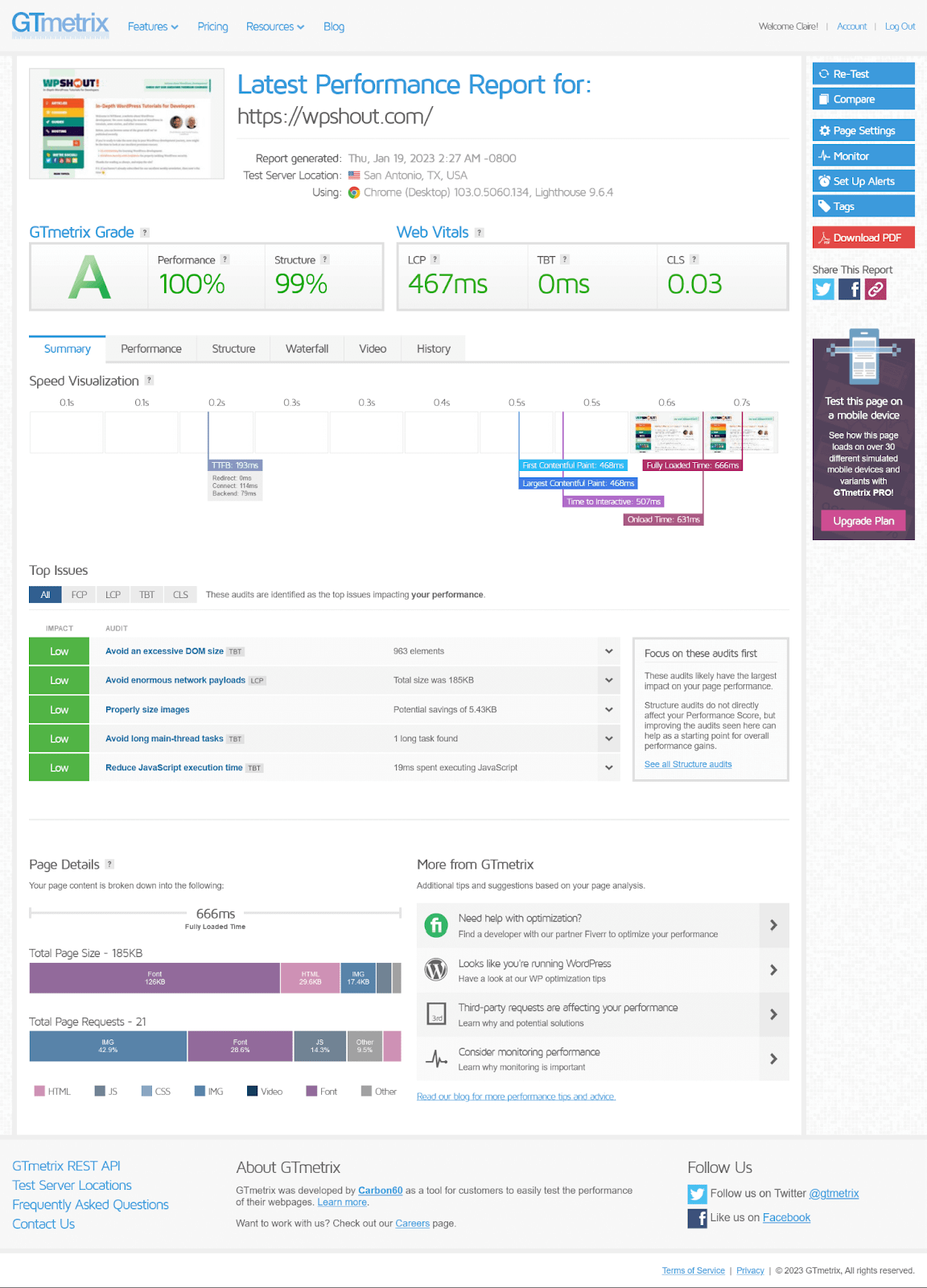
Task: Share report on Facebook icon
Action: (x=850, y=289)
